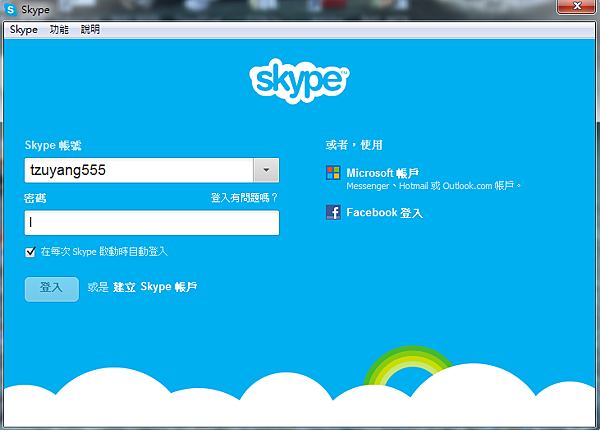
Task: Click the Messenger、Hotmail 或 Outlook.com 帳戶 text
Action: coord(434,186)
